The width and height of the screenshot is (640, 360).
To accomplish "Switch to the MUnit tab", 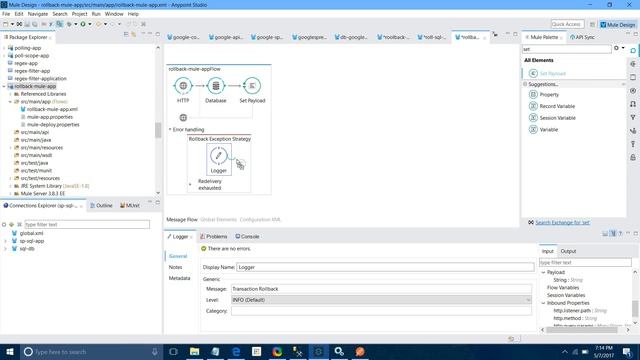I will [130, 206].
